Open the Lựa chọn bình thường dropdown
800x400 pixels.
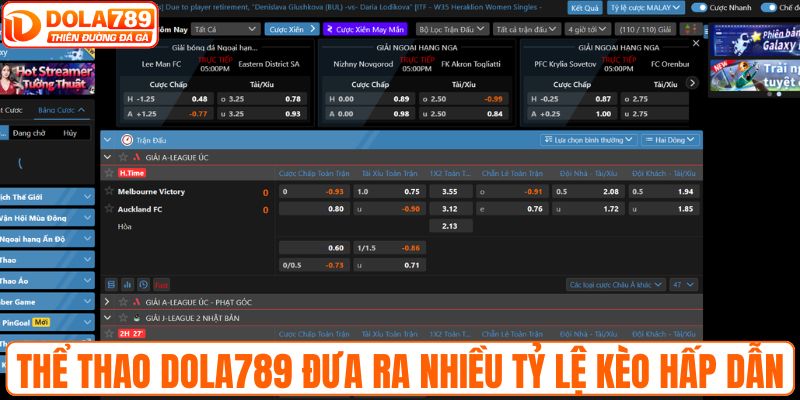coord(588,139)
